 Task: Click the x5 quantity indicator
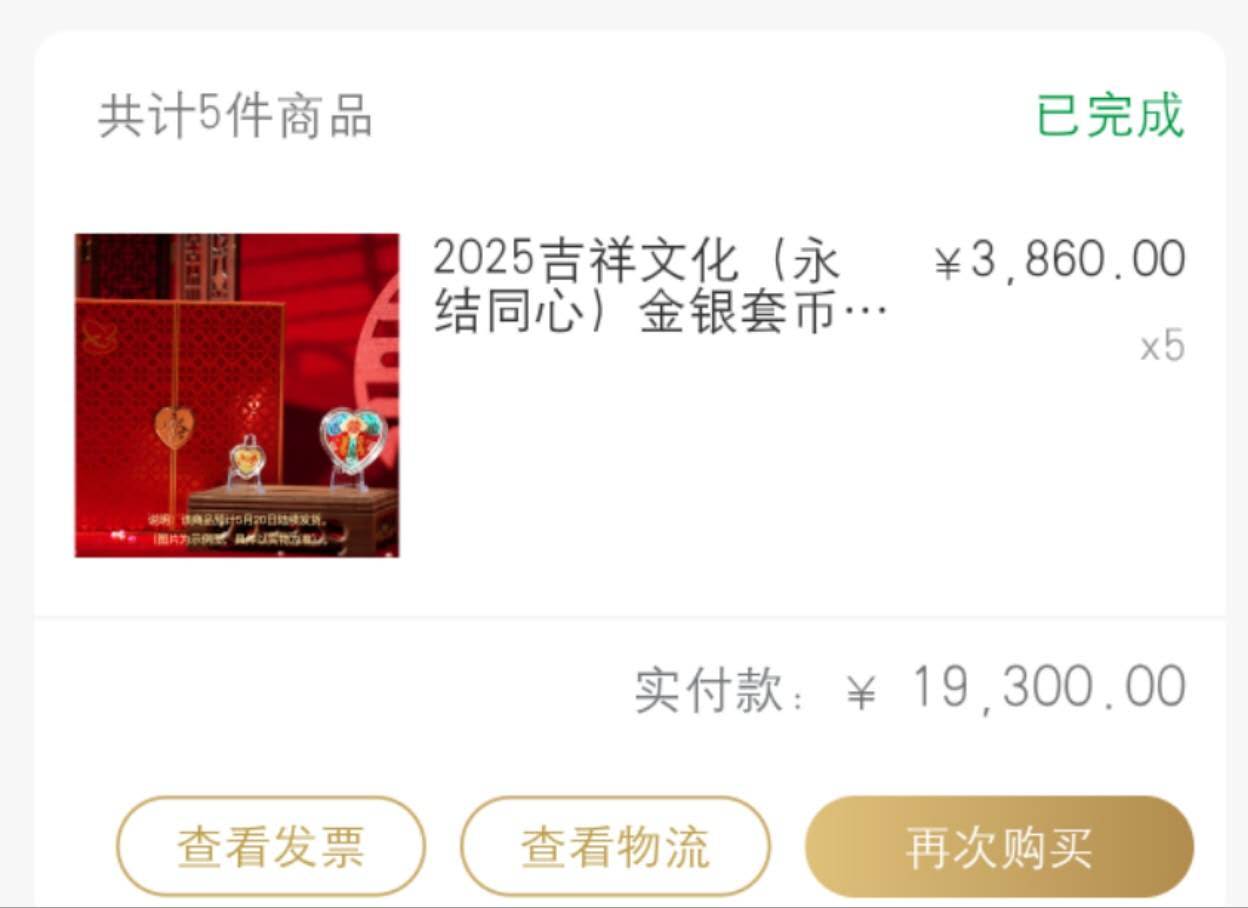[x=1163, y=347]
